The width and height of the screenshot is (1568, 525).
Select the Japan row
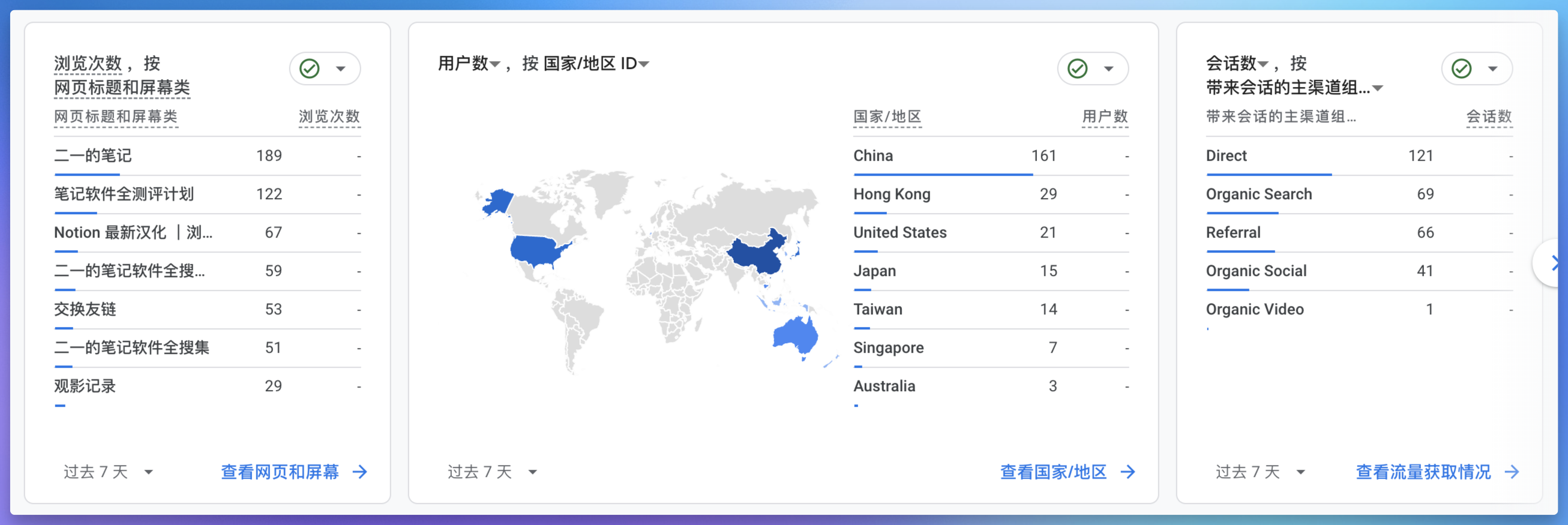point(991,271)
